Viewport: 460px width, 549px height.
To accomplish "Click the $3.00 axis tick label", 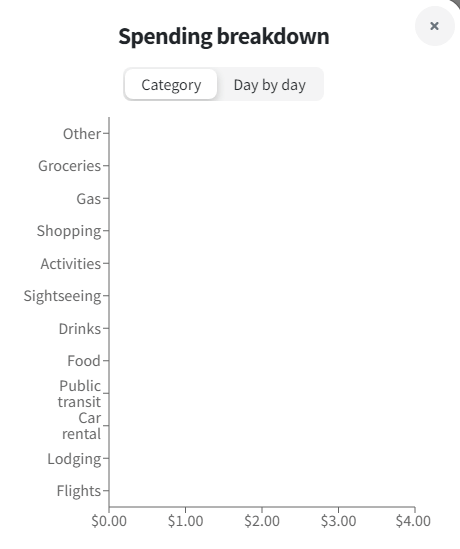I will tap(339, 521).
